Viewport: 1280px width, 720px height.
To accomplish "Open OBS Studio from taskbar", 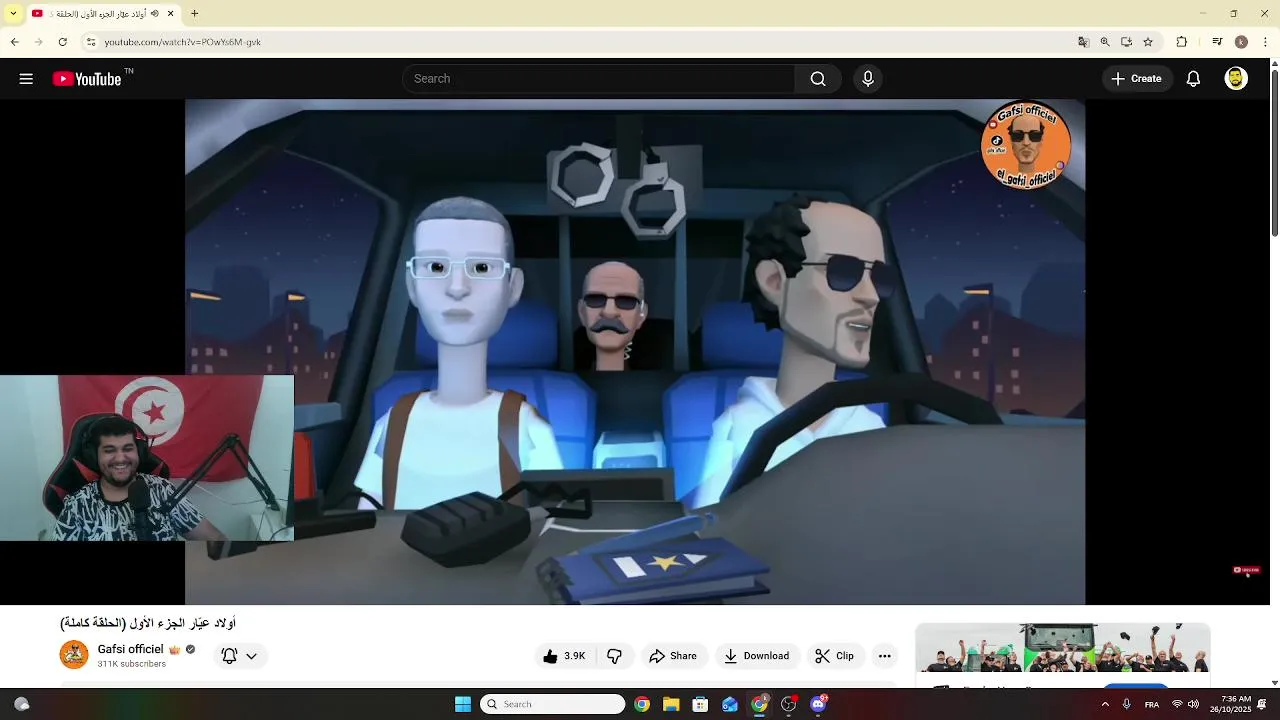I will [789, 704].
